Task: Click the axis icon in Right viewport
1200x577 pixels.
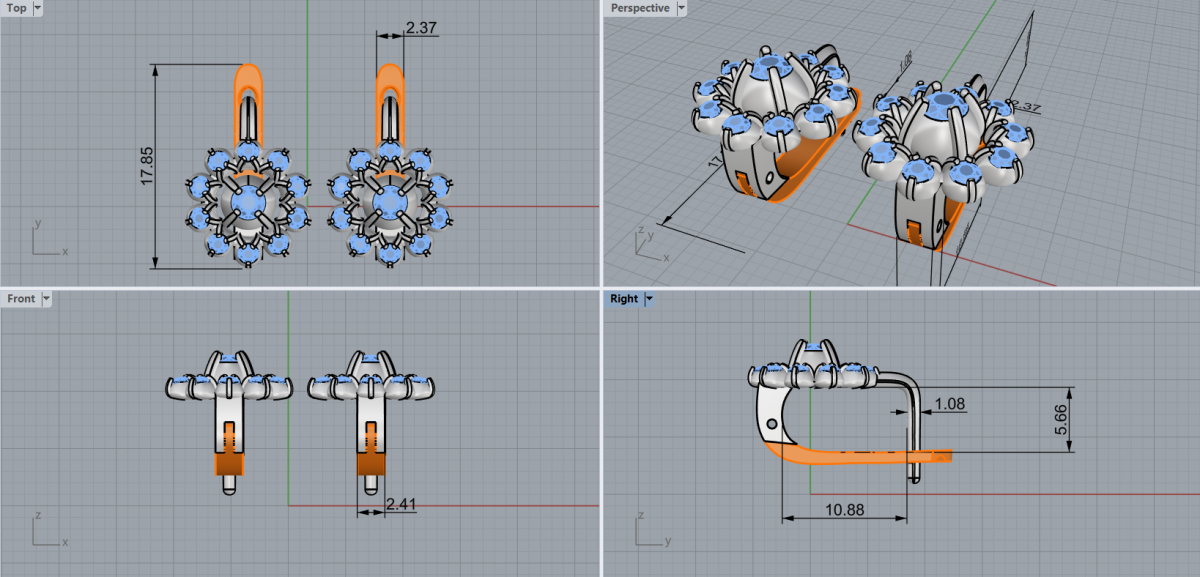Action: pos(653,530)
